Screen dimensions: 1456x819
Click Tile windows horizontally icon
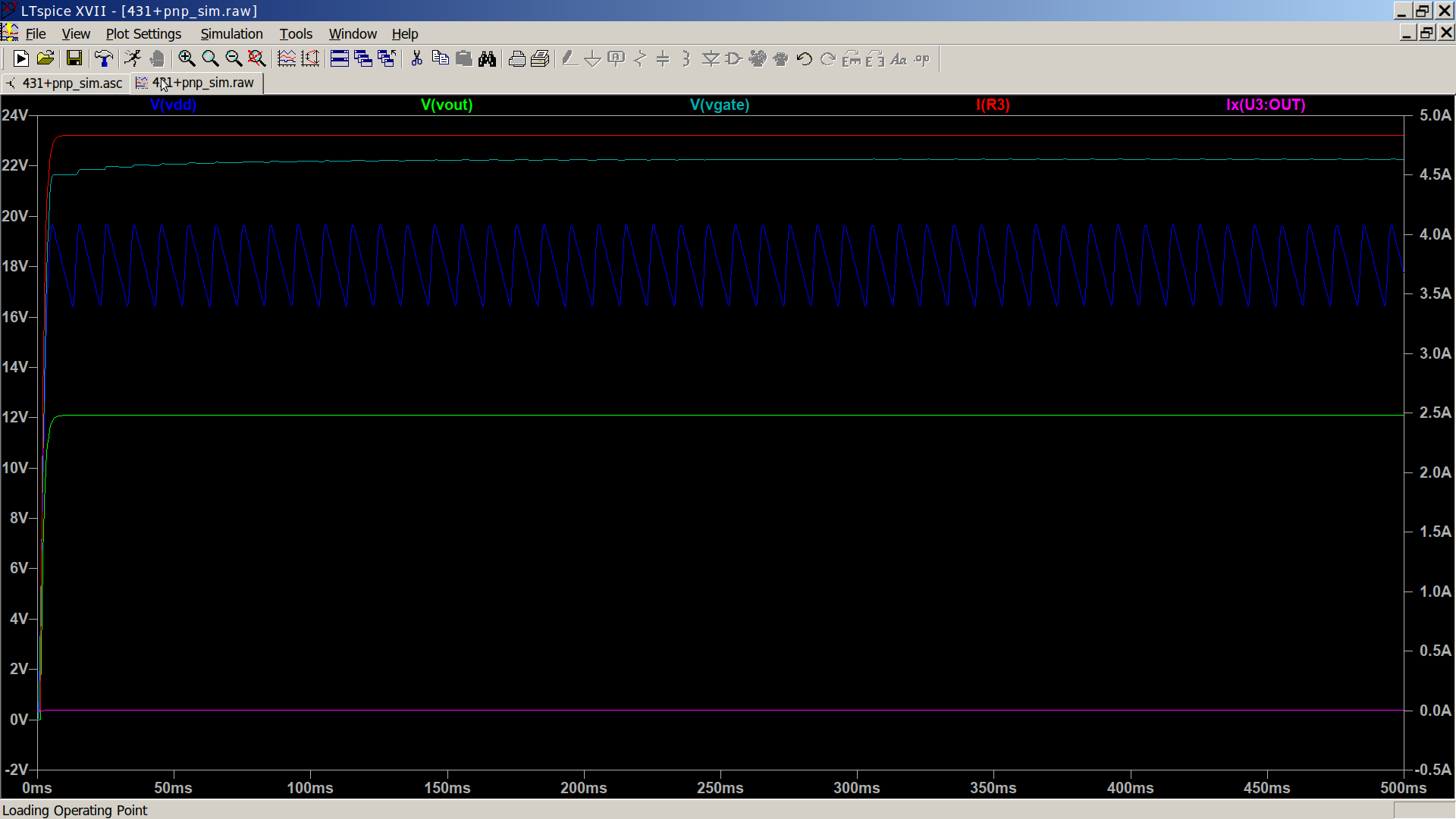340,58
